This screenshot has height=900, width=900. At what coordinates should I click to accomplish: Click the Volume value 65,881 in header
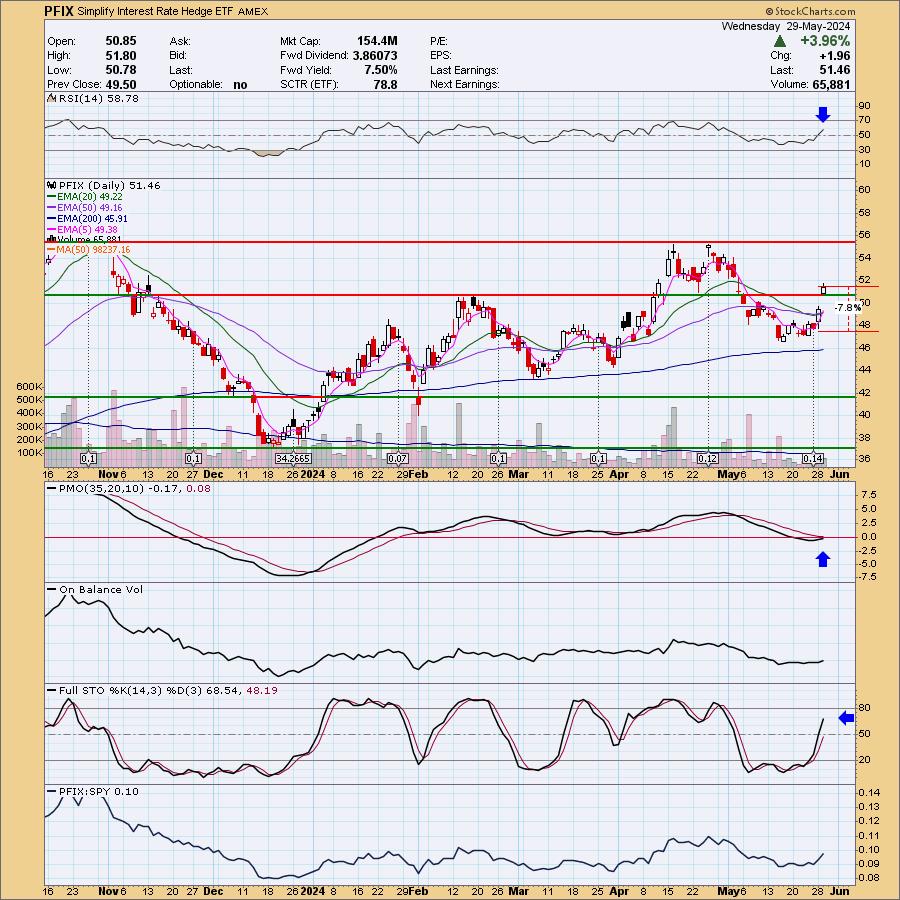tap(831, 84)
